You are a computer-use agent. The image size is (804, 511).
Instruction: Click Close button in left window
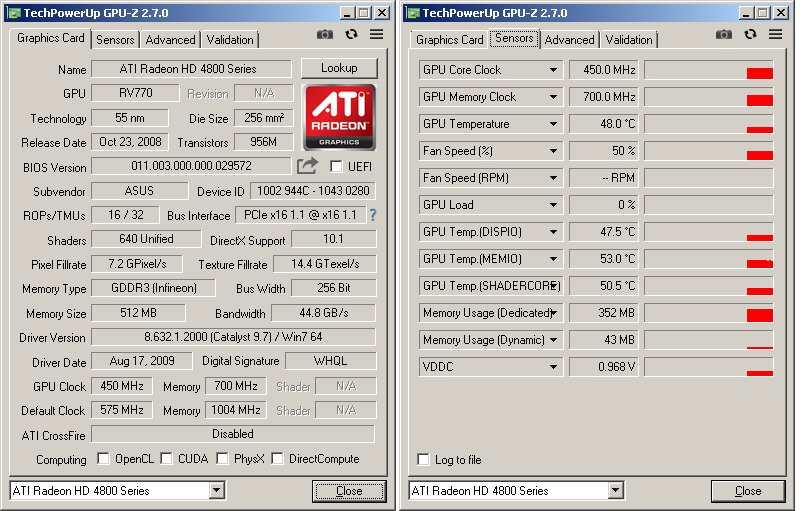click(349, 491)
